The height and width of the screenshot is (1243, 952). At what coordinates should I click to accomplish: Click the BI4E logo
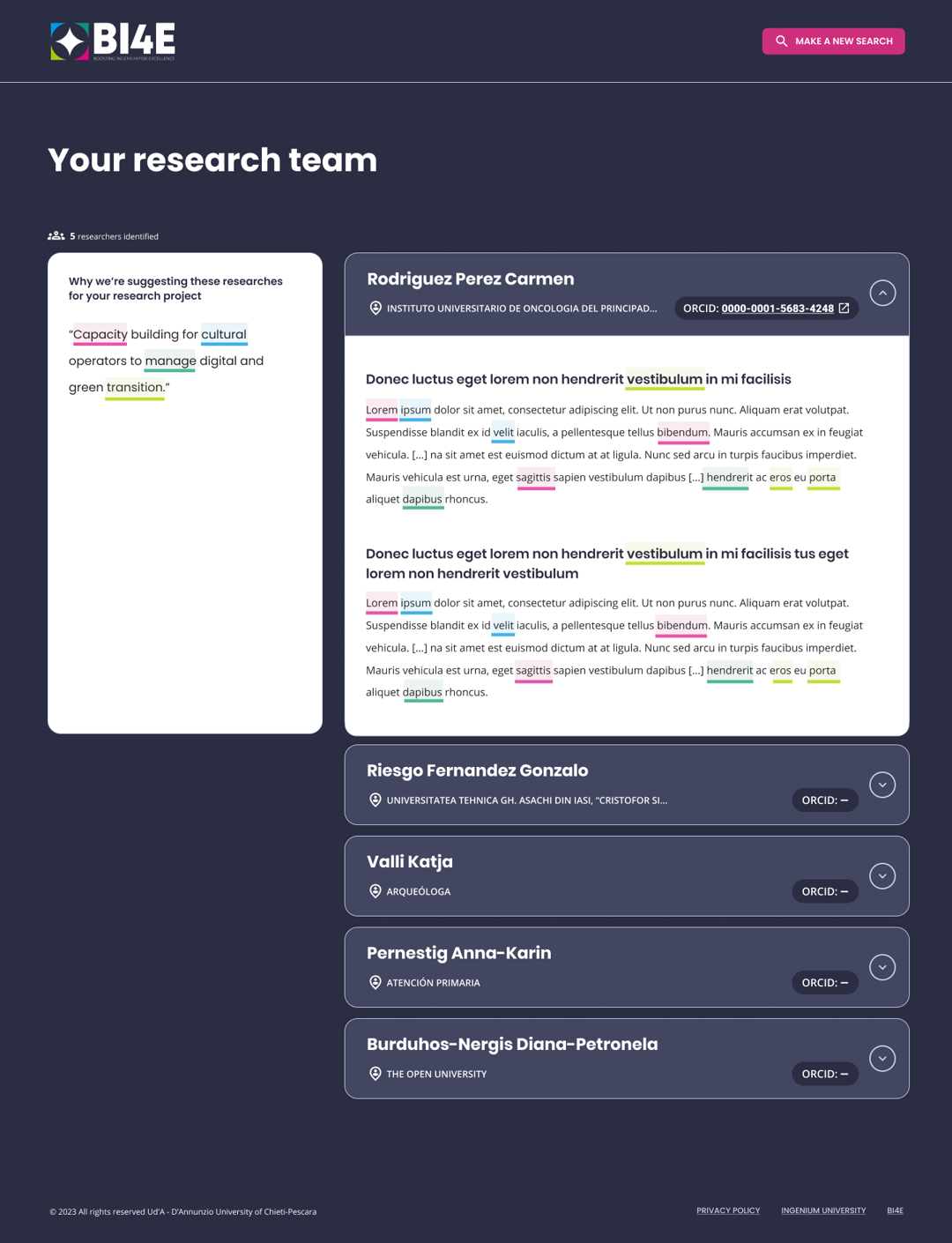[x=113, y=41]
